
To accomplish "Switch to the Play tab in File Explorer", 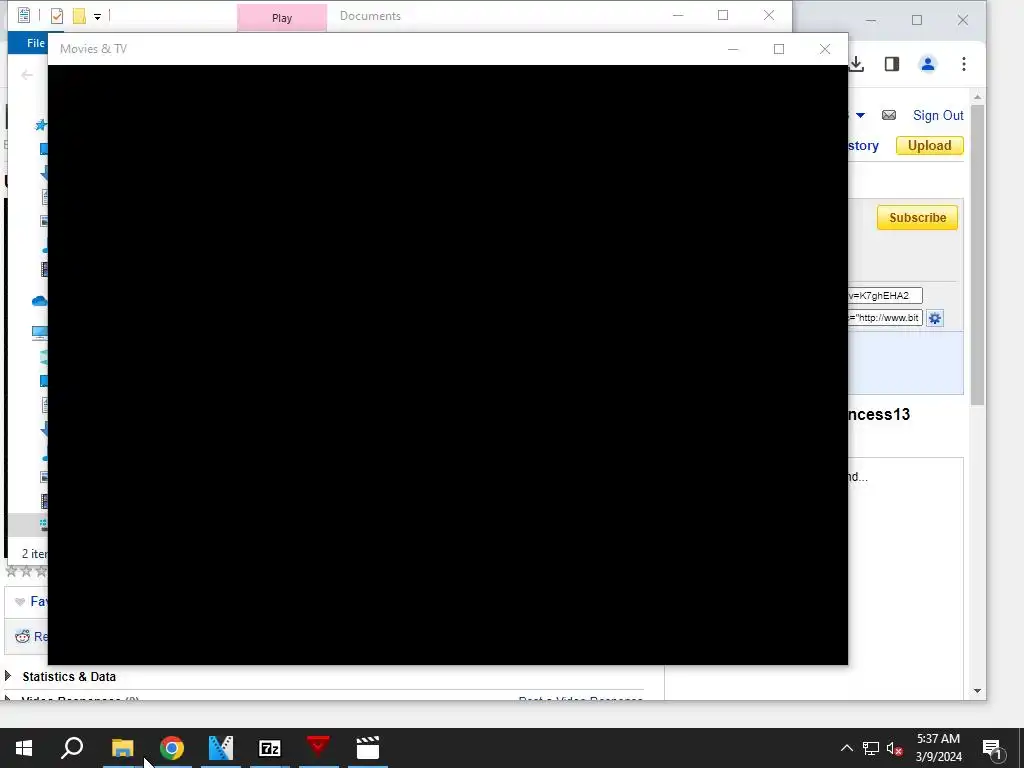I will pyautogui.click(x=282, y=18).
